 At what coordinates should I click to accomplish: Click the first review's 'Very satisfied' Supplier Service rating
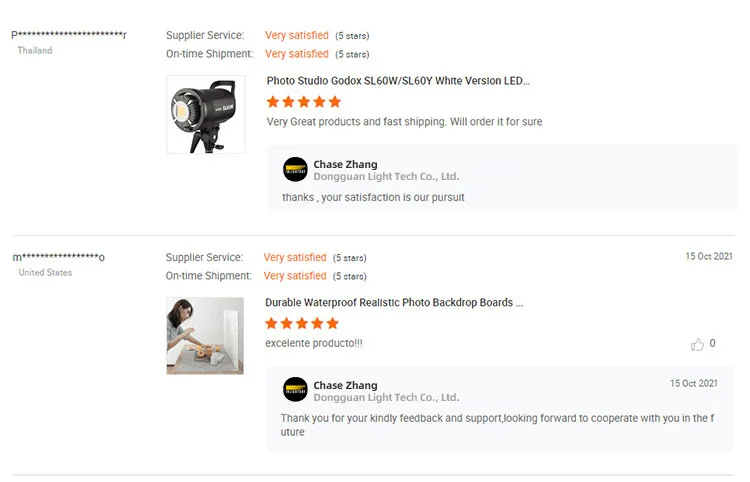297,35
